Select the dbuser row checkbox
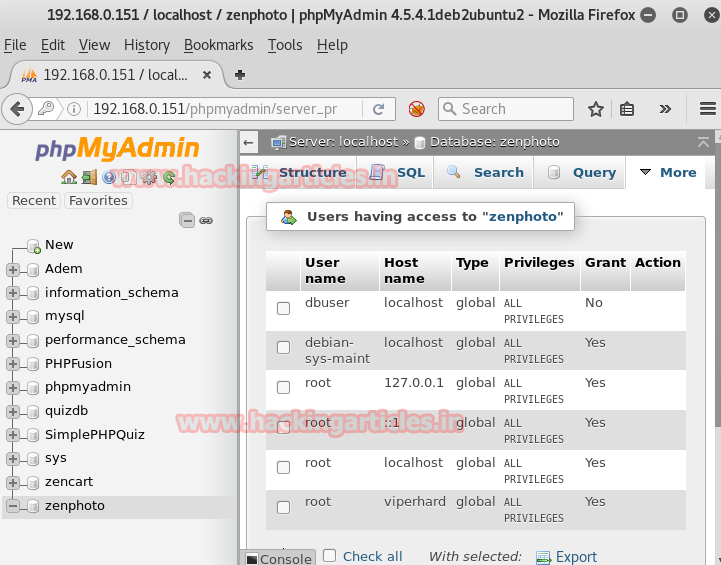Viewport: 721px width, 565px height. [284, 308]
